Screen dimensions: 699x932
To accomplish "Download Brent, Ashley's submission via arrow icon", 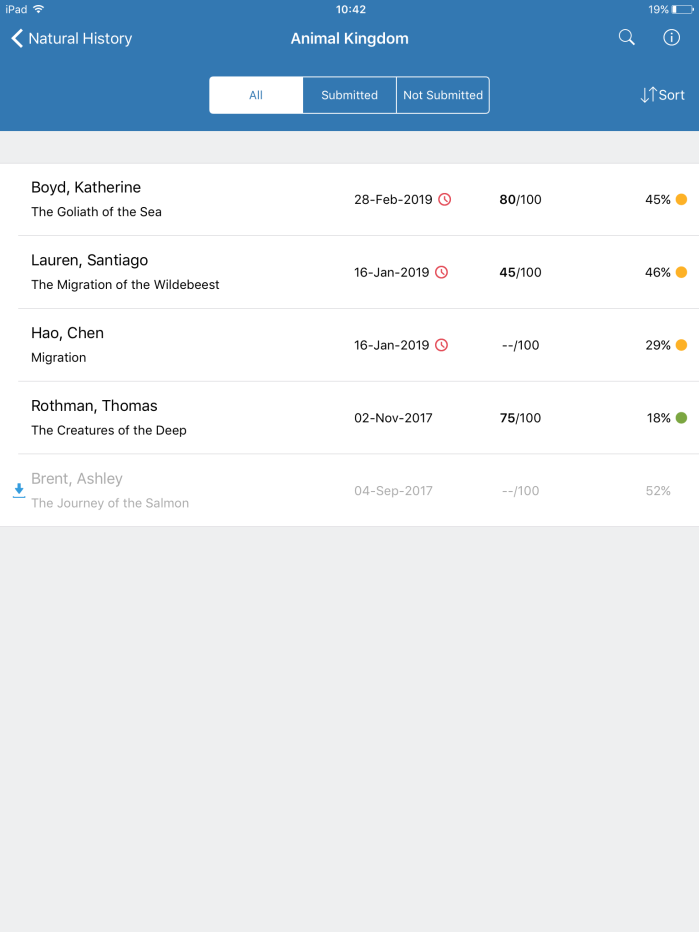I will tap(19, 490).
